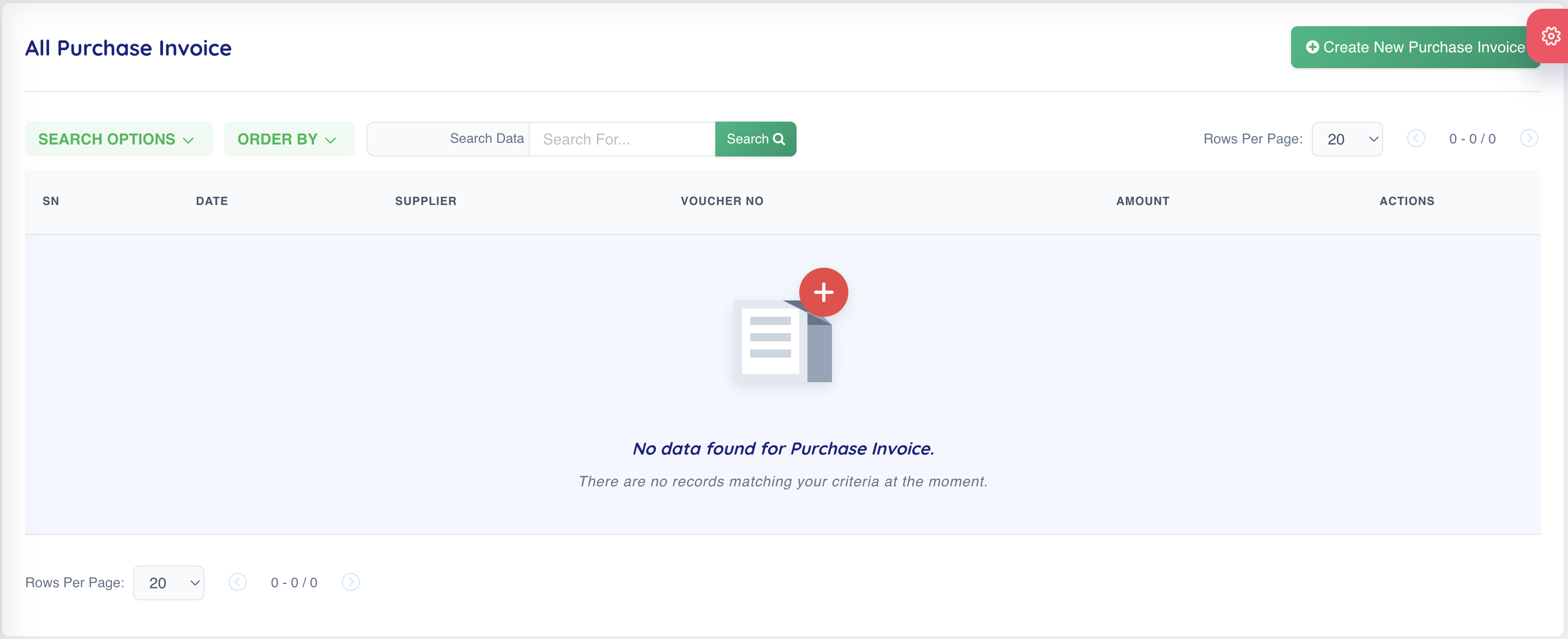Screen dimensions: 1568x639
Task: Click the red plus circle icon
Action: [823, 292]
